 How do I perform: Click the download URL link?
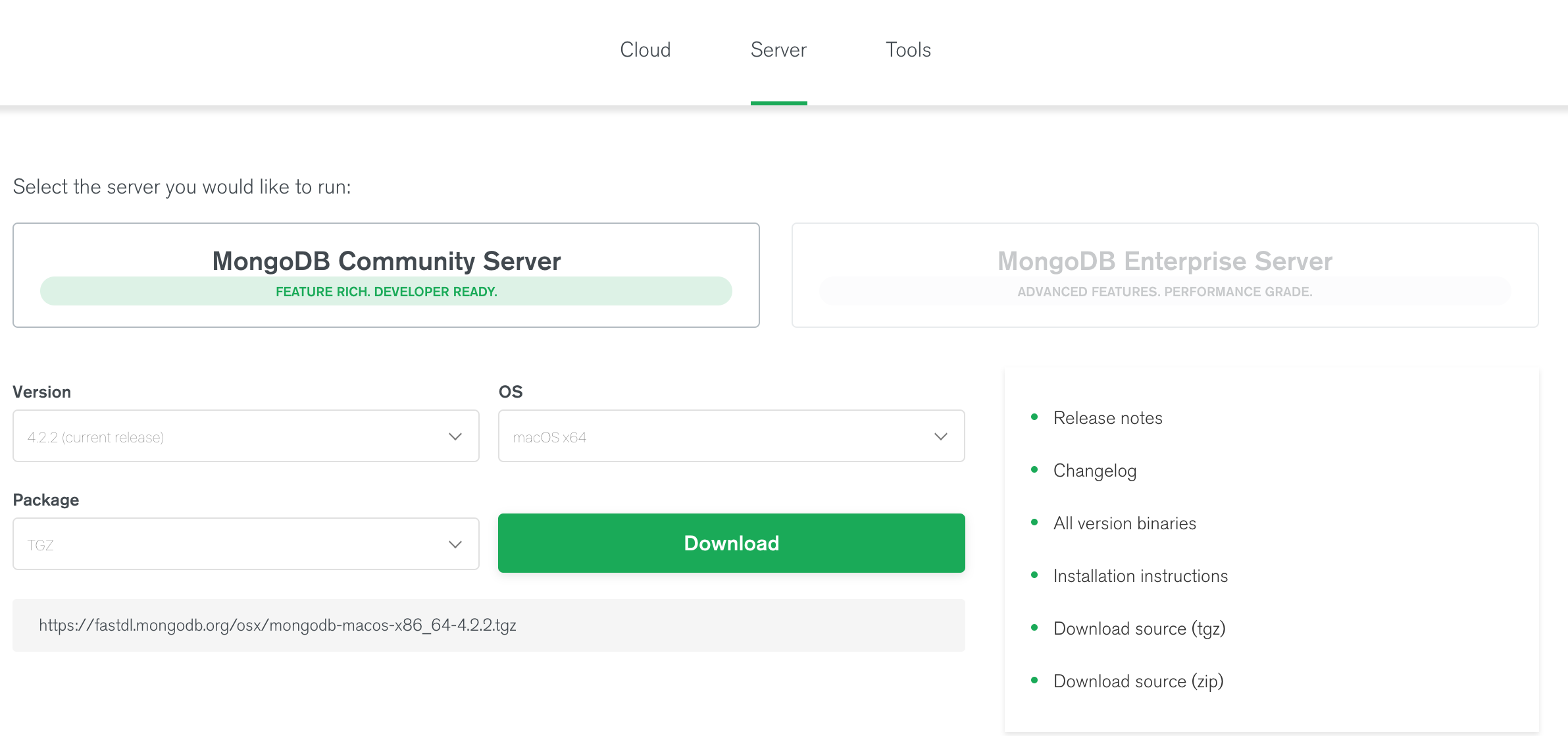point(277,624)
